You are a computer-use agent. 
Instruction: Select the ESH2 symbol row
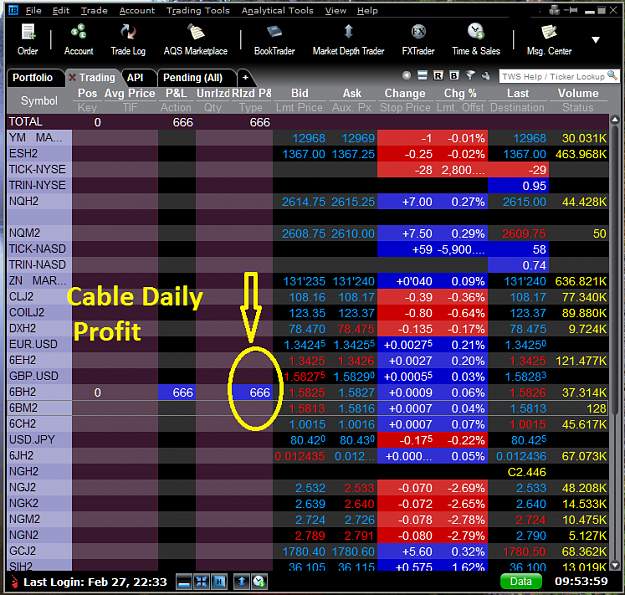point(308,154)
